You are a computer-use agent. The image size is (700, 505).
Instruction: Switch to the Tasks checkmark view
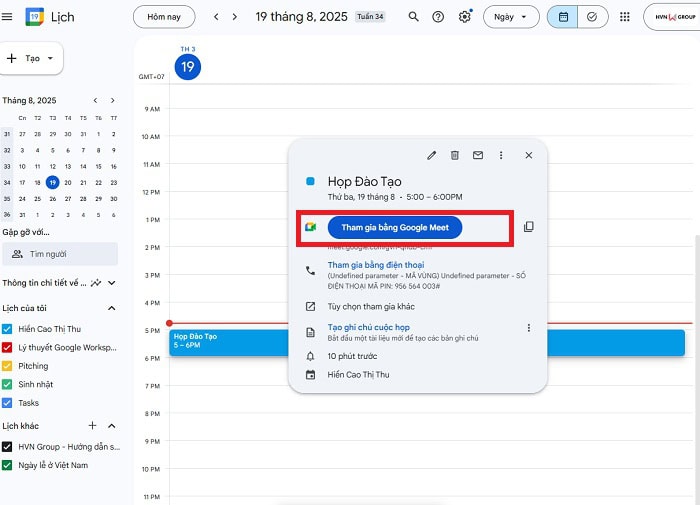tap(592, 17)
